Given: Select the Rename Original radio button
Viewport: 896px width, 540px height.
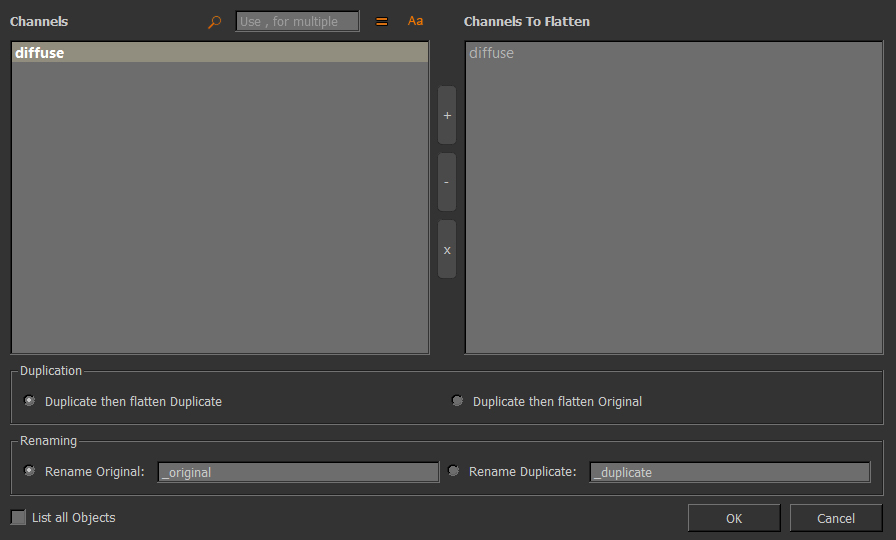Looking at the screenshot, I should (30, 471).
